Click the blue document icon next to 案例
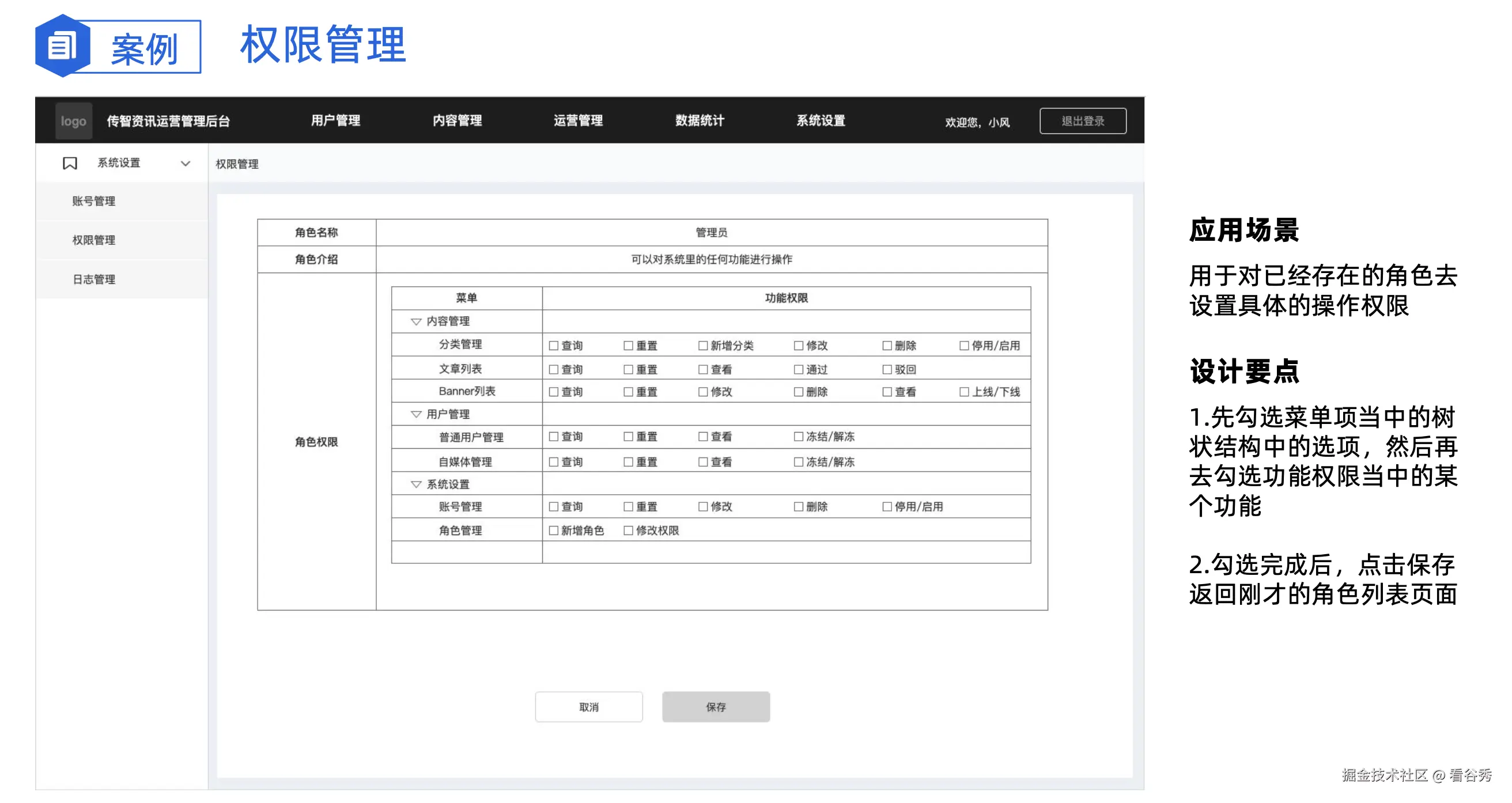 click(x=62, y=48)
